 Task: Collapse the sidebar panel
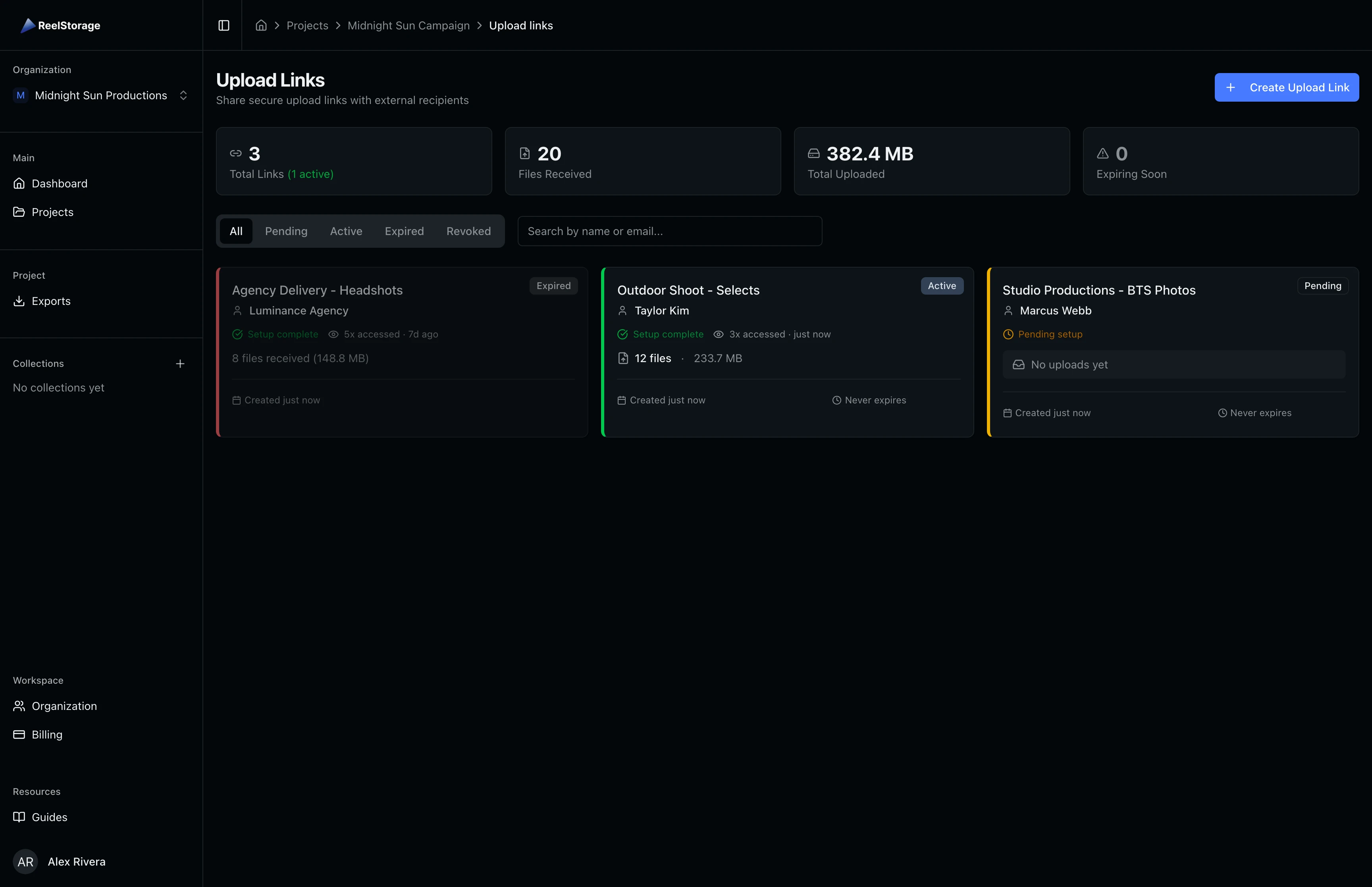pos(224,25)
